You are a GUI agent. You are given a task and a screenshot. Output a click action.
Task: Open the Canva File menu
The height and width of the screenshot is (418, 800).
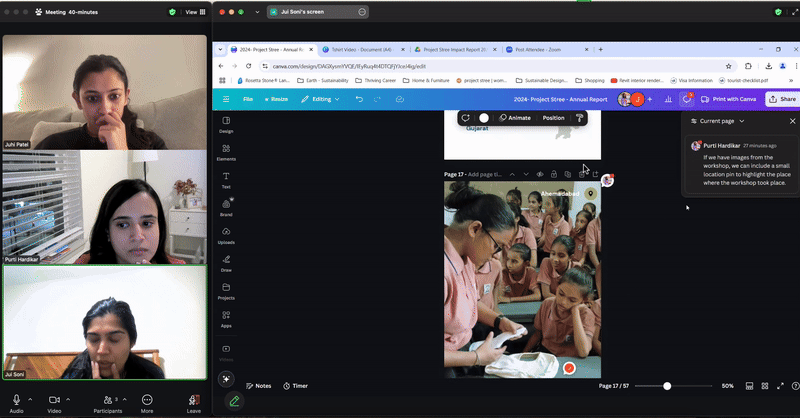pos(248,99)
